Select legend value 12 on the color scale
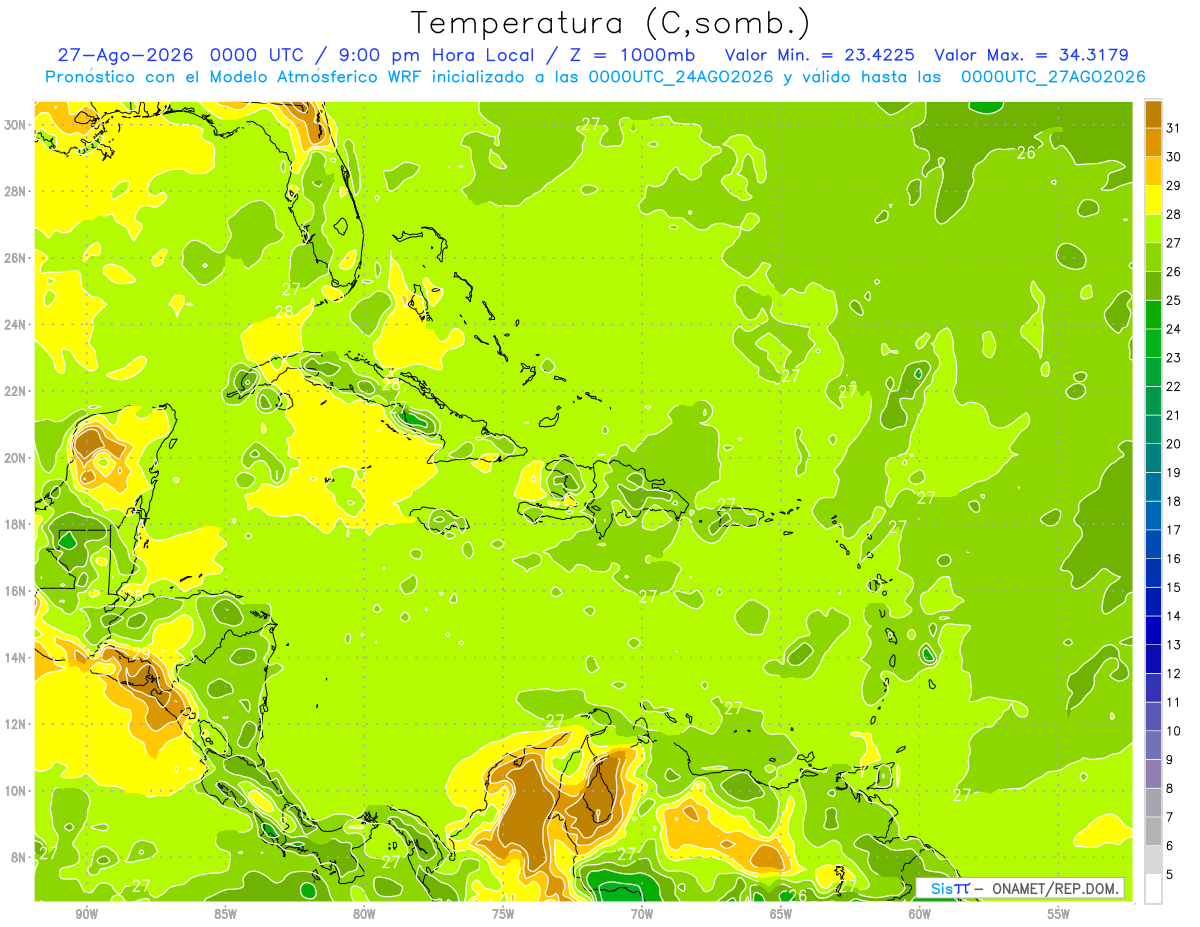The image size is (1200, 927). coord(1174,673)
